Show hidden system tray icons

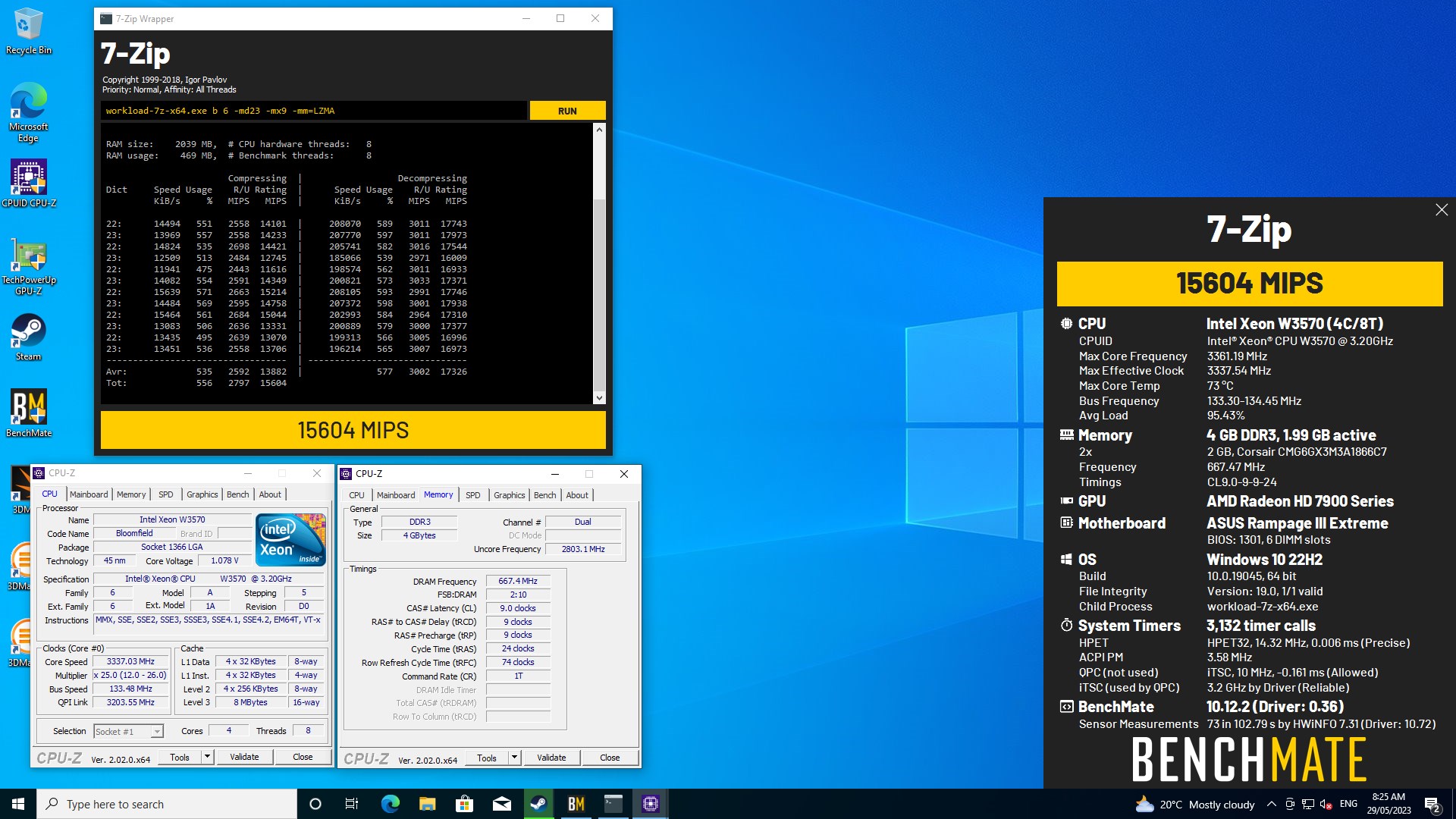pos(1272,804)
